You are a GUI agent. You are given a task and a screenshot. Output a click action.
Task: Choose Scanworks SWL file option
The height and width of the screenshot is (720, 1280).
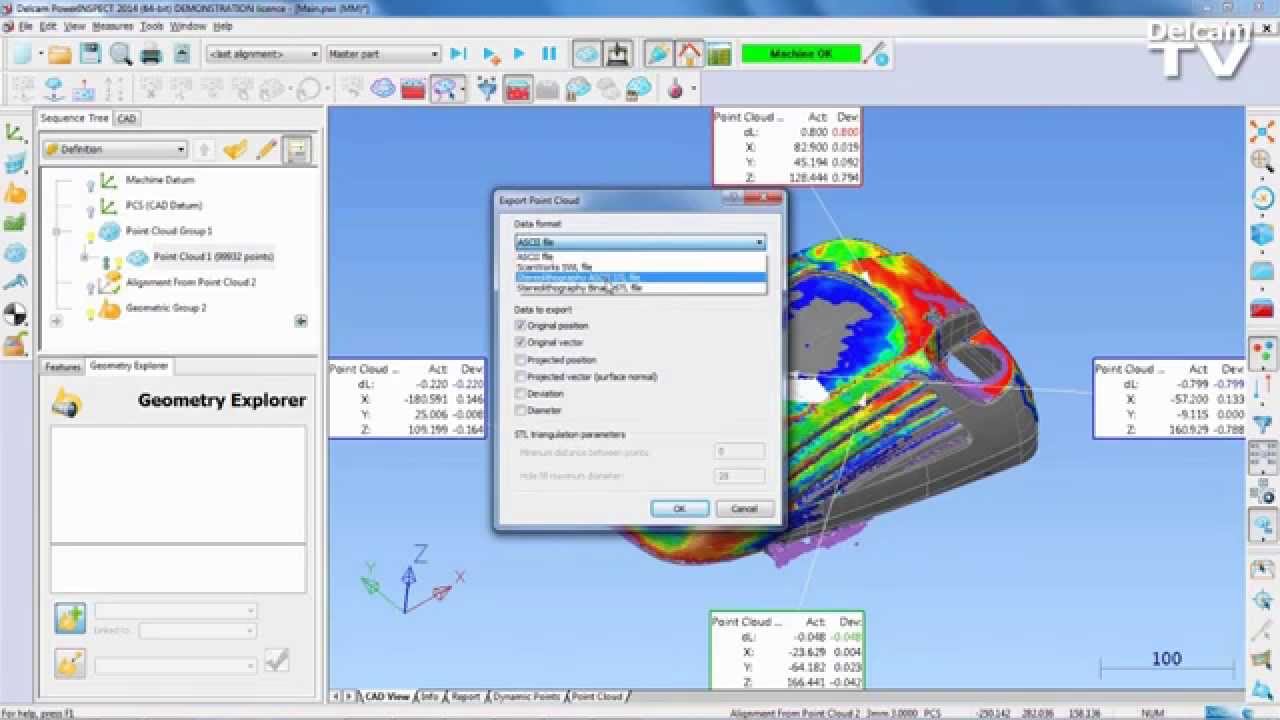tap(640, 267)
